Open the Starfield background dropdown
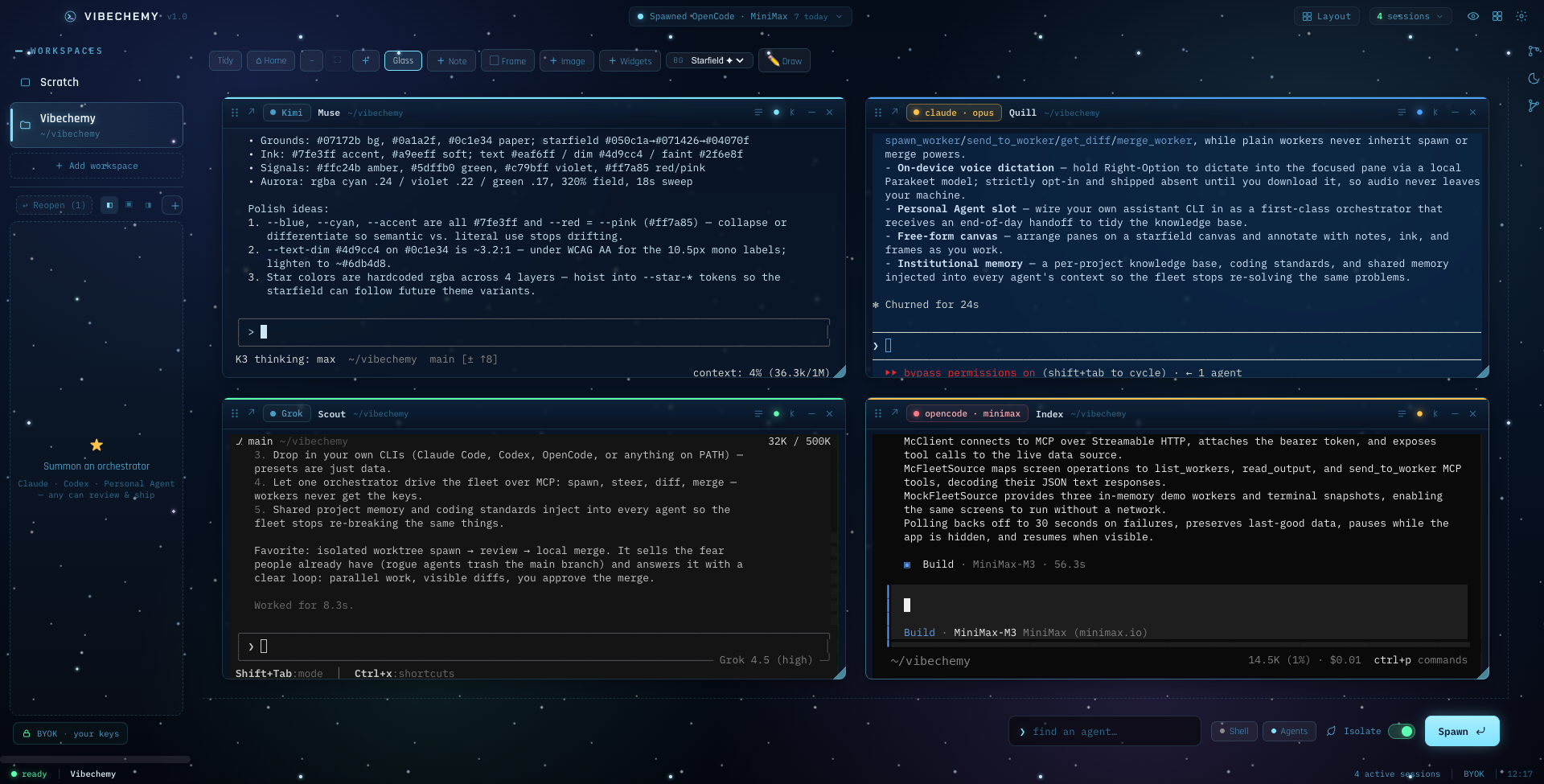Screen dimensions: 1544x784 coord(709,60)
